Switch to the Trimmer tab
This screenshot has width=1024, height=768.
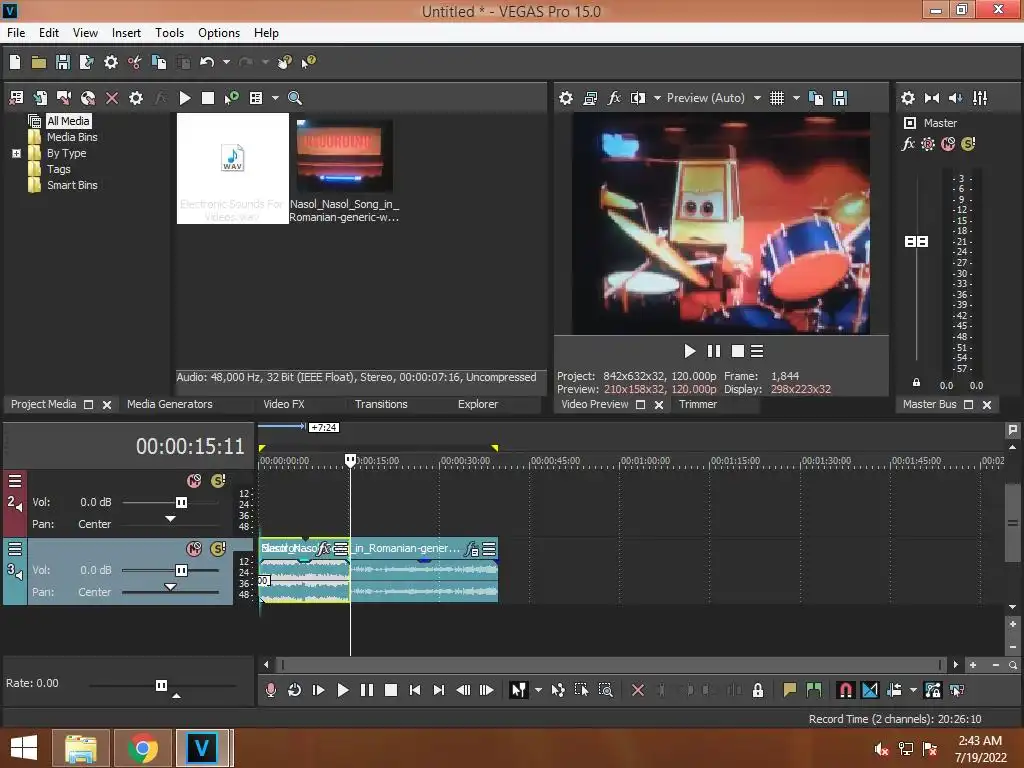(697, 404)
